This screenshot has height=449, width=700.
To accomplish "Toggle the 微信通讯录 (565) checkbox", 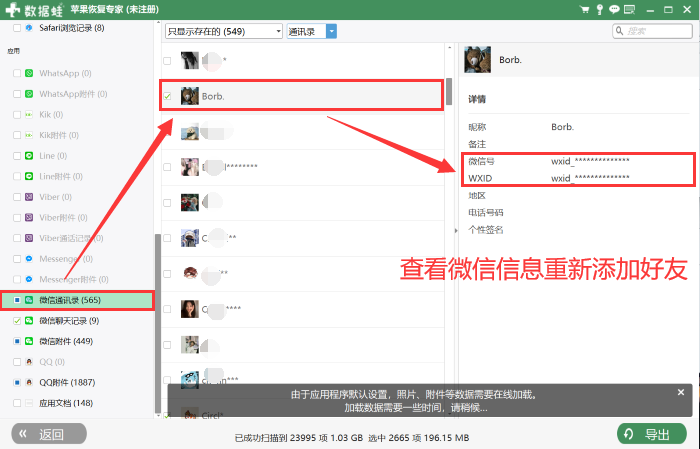I will click(x=17, y=300).
